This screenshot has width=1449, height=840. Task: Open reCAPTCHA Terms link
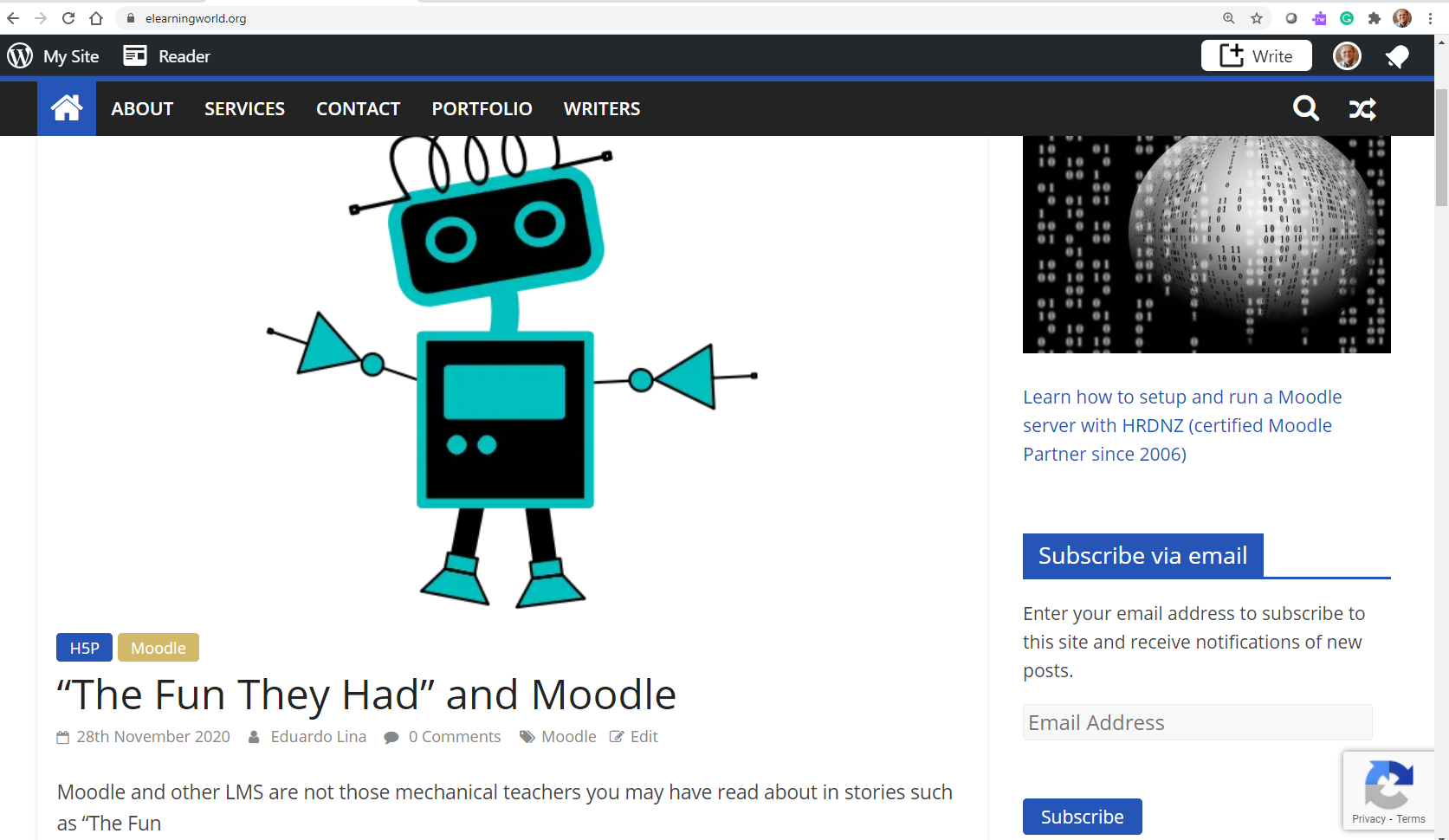click(x=1411, y=819)
